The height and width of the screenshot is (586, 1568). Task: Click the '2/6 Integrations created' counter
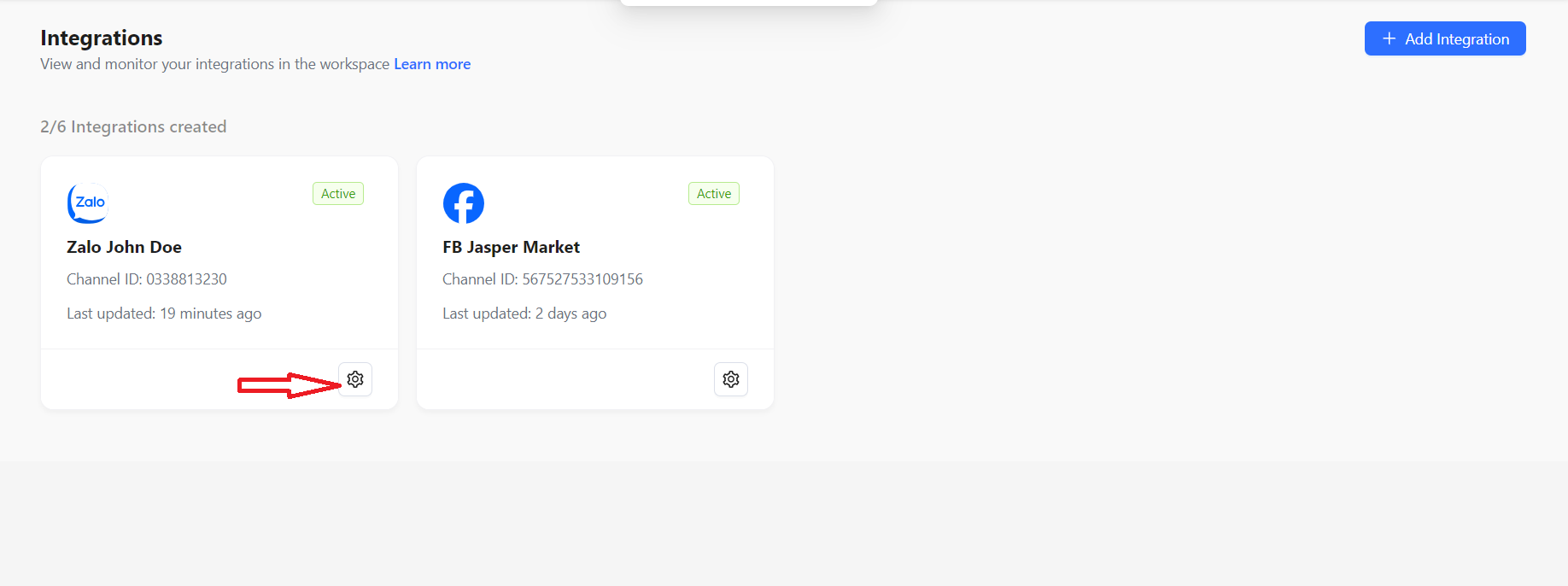click(x=133, y=126)
